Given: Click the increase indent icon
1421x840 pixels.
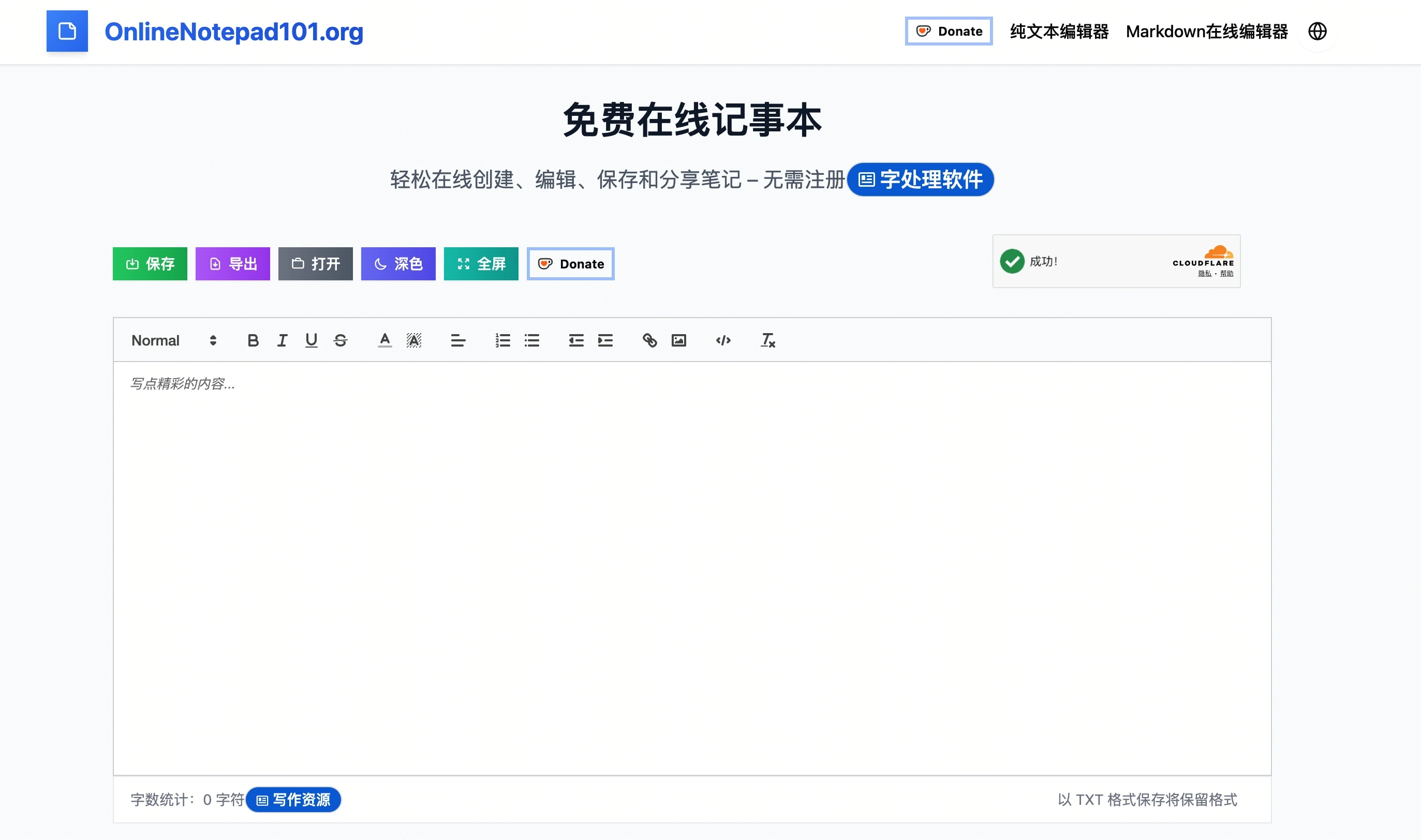Looking at the screenshot, I should click(x=605, y=340).
